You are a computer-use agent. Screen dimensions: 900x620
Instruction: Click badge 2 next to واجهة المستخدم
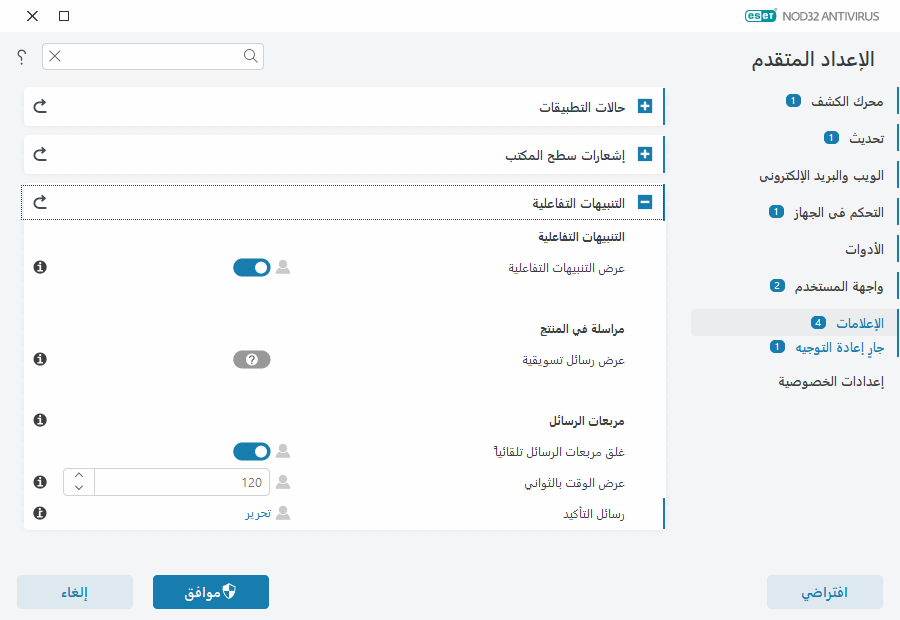click(x=777, y=285)
